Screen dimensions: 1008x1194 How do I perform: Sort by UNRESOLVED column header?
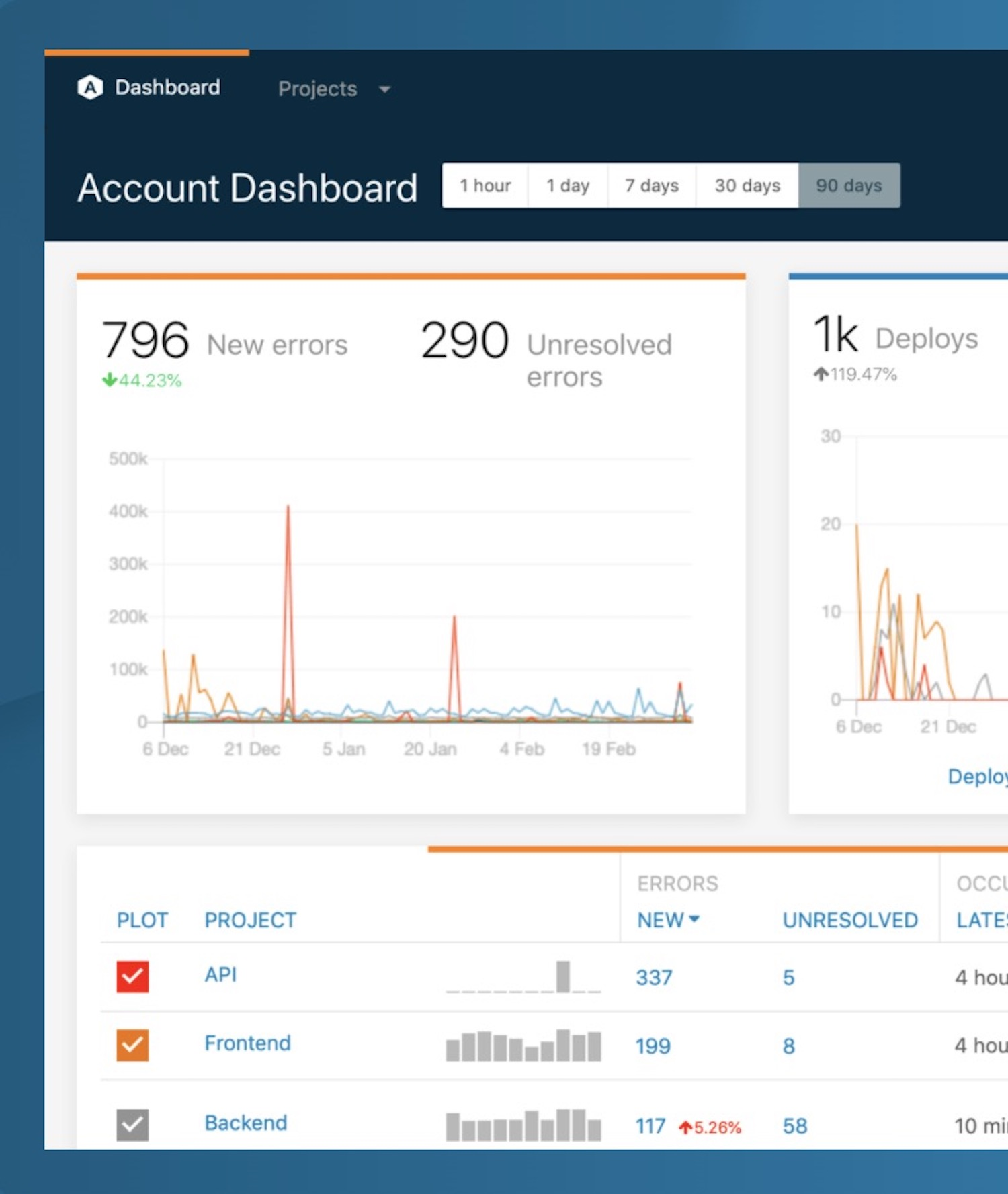tap(850, 920)
